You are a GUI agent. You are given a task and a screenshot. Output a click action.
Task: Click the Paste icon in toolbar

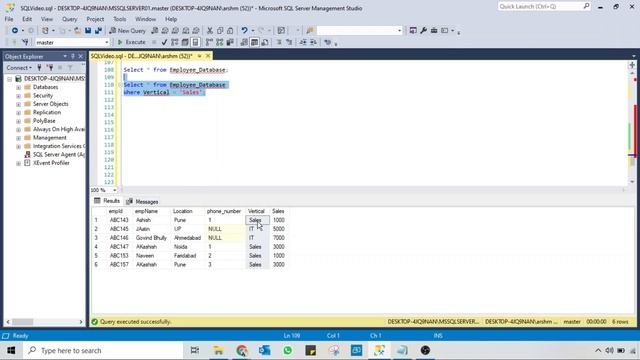[x=230, y=31]
